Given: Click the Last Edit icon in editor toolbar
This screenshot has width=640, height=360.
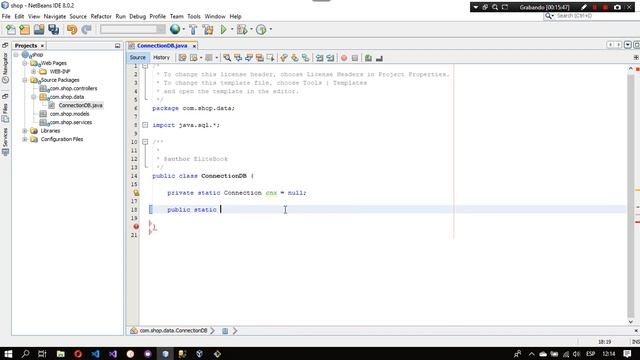Looking at the screenshot, I should point(182,58).
